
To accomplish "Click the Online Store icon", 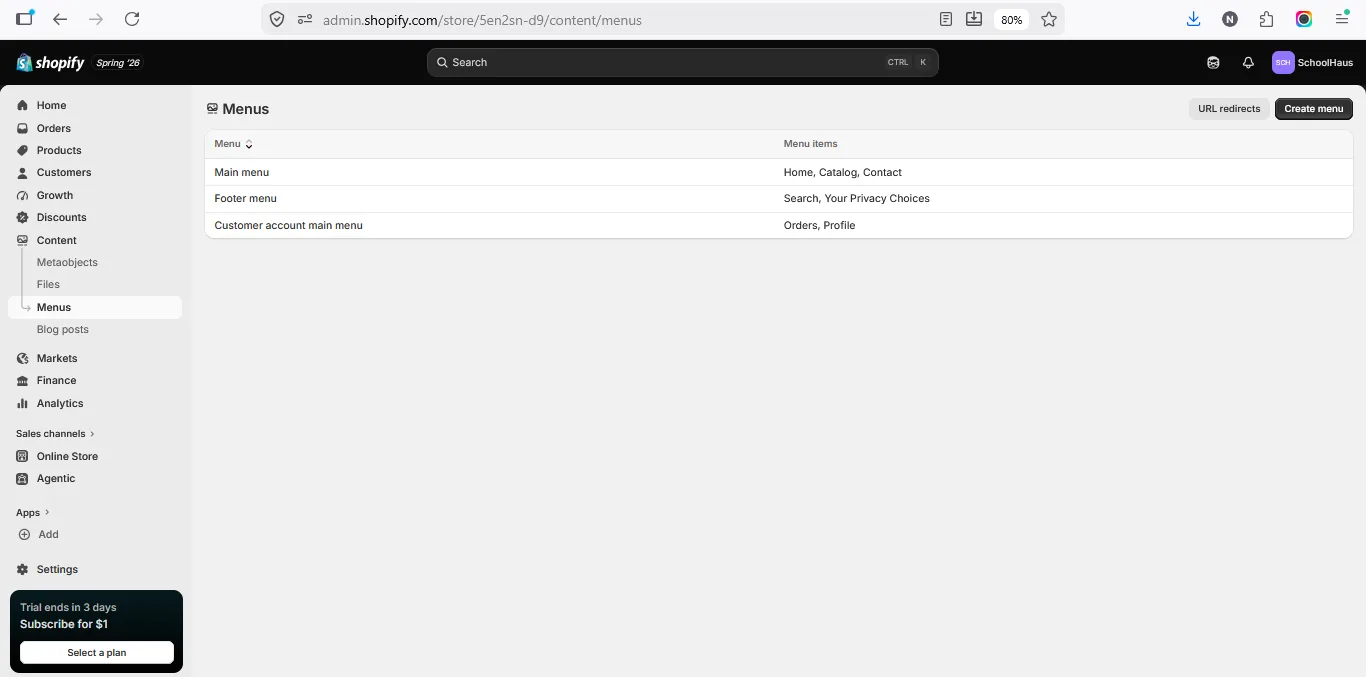I will [x=23, y=456].
